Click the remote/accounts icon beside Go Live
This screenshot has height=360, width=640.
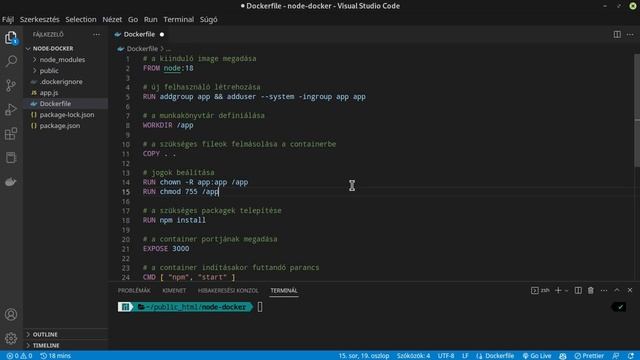[563, 356]
